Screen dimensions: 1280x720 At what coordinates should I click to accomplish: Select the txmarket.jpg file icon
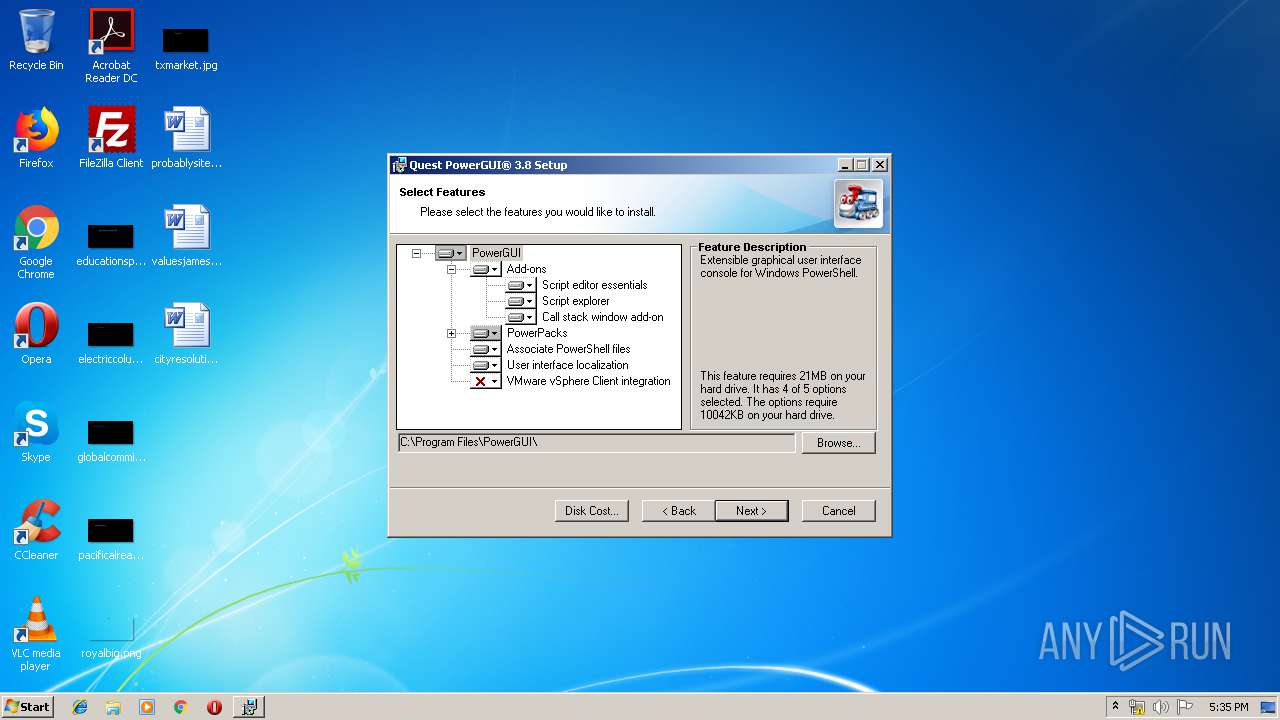(186, 48)
